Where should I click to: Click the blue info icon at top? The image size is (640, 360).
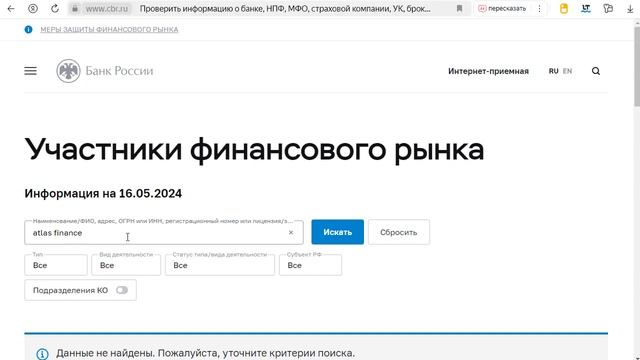point(28,29)
